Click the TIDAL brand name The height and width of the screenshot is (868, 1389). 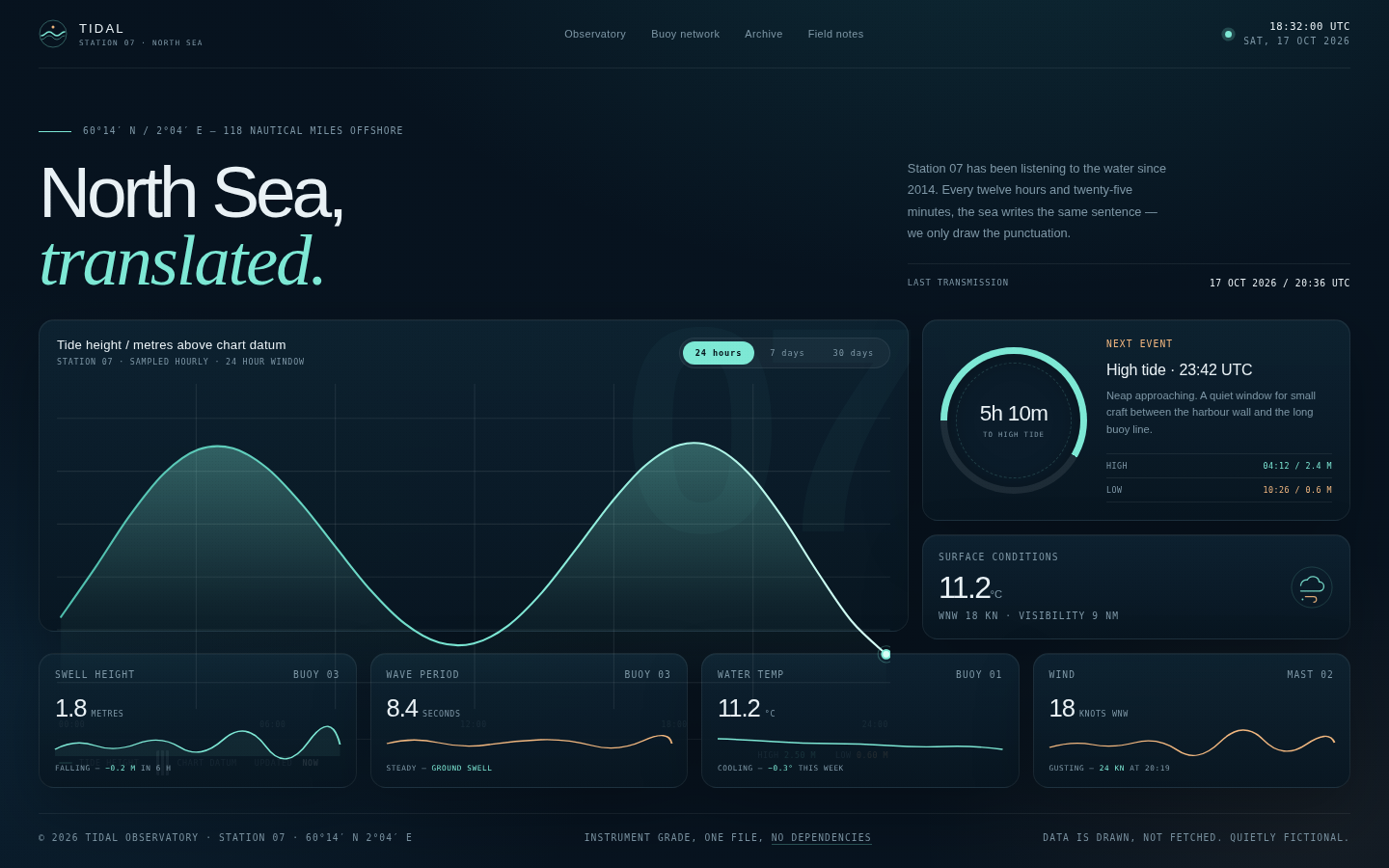(x=101, y=29)
